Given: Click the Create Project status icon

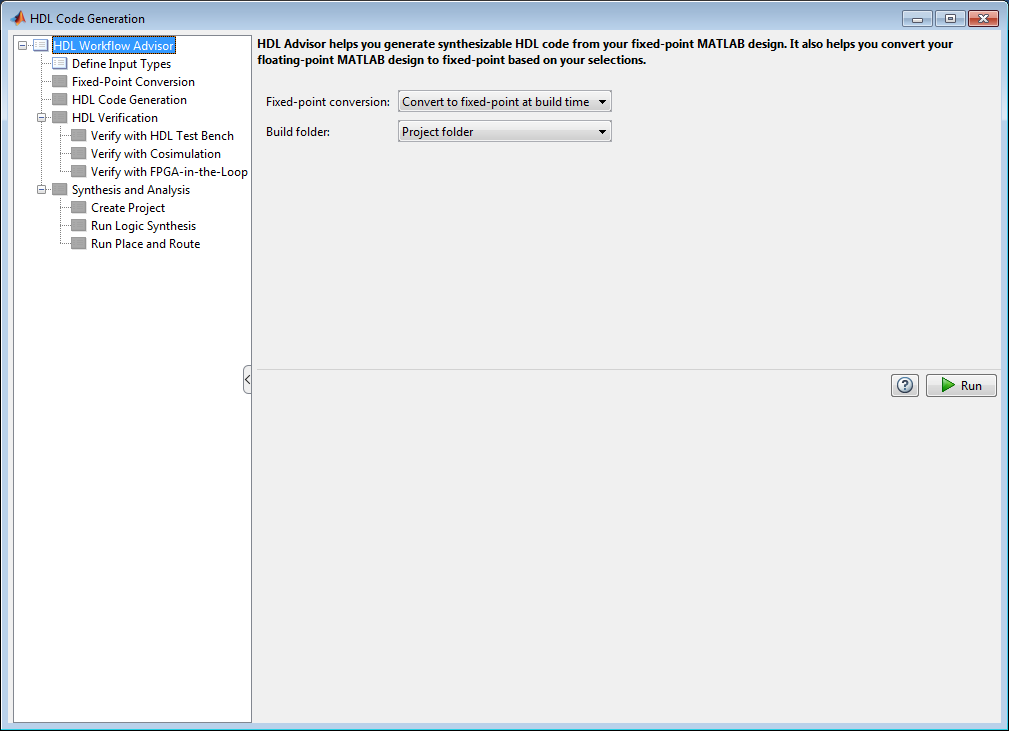Looking at the screenshot, I should [79, 208].
